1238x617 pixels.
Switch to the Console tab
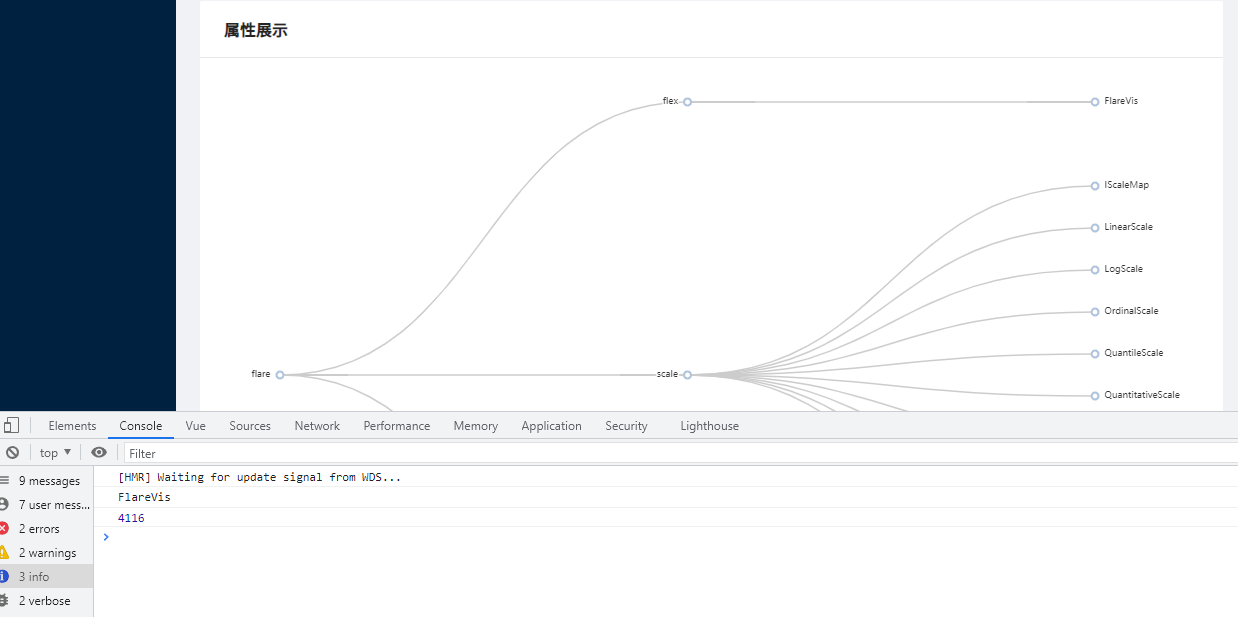(x=141, y=426)
